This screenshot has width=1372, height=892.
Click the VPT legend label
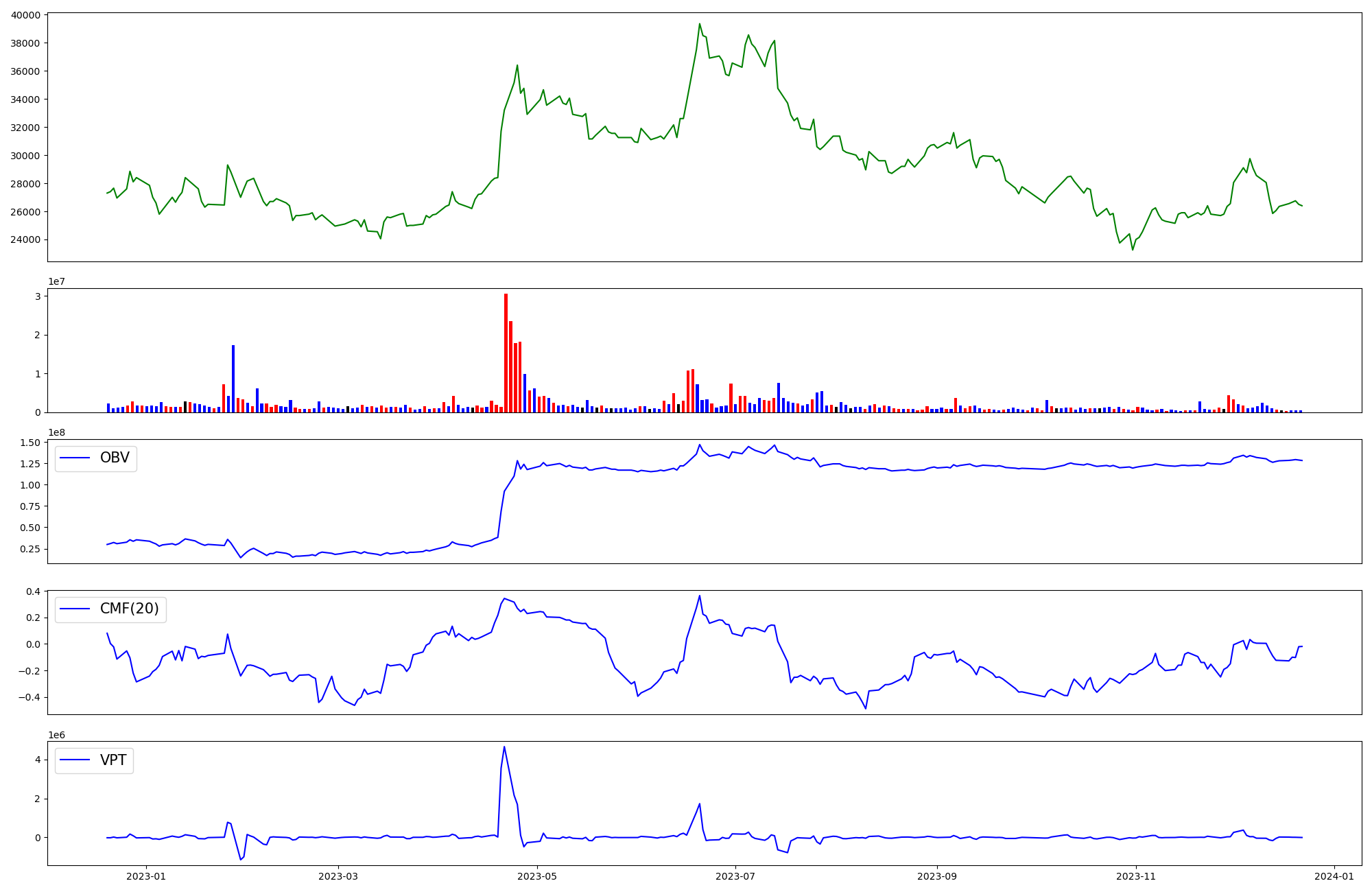click(113, 760)
